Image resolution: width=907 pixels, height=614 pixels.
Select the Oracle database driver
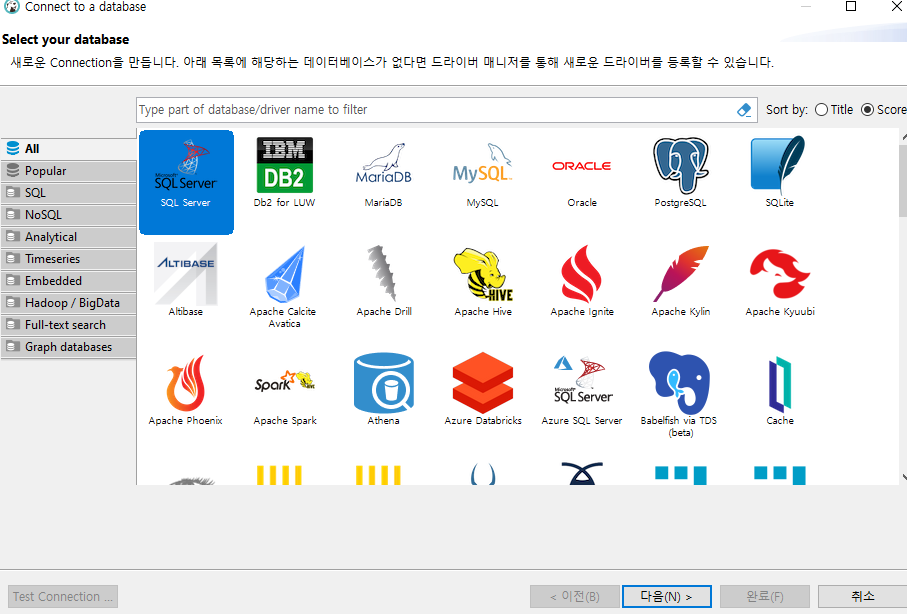coord(581,172)
